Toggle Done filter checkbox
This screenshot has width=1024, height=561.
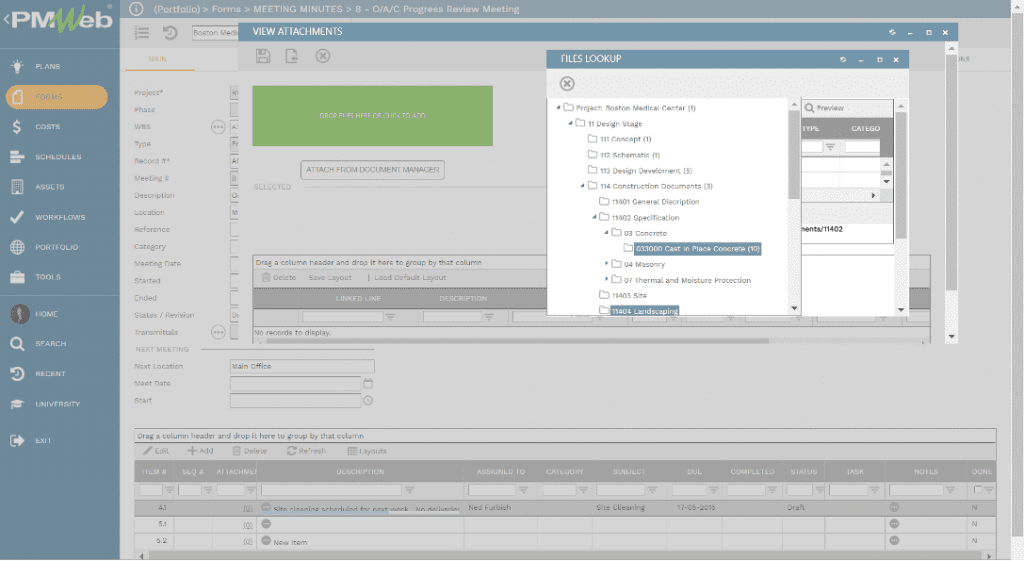pyautogui.click(x=978, y=490)
